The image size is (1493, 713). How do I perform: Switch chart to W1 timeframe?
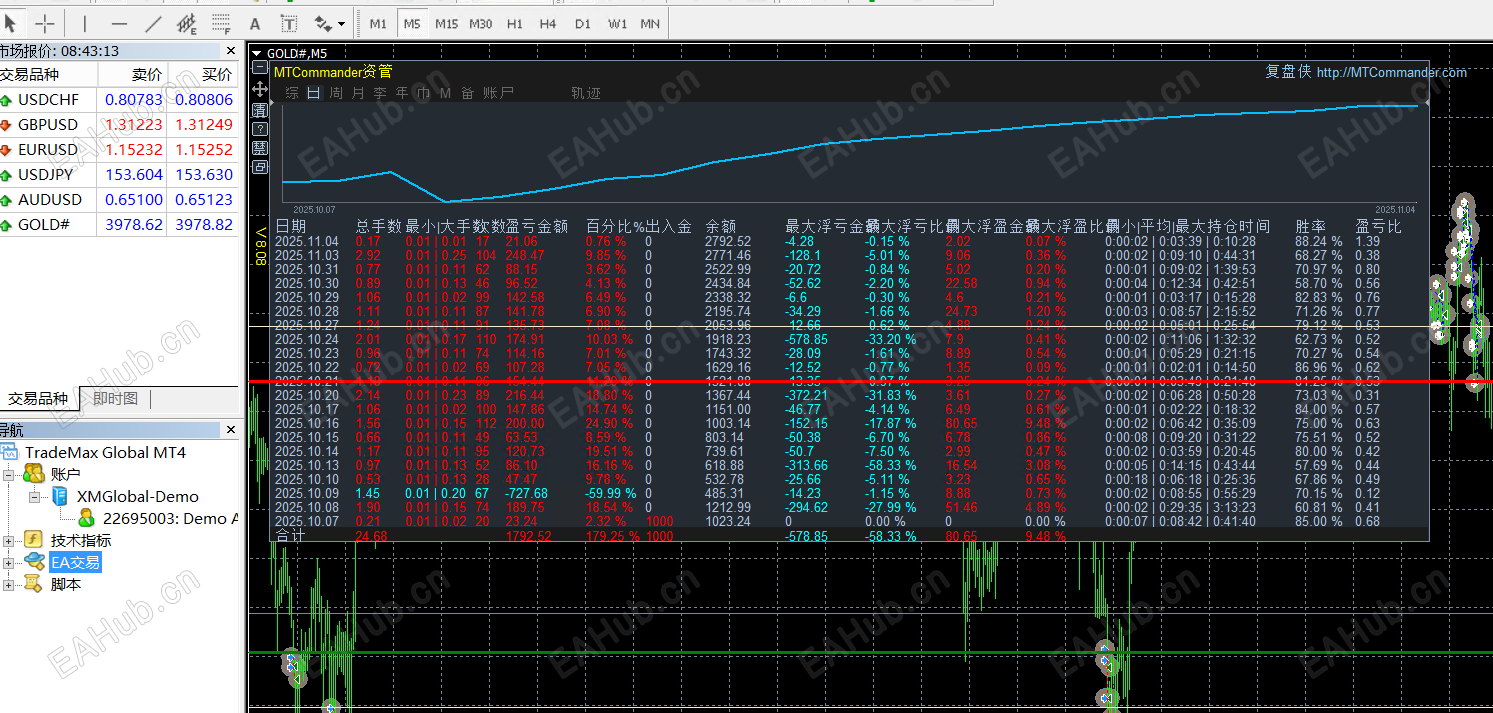(x=618, y=23)
